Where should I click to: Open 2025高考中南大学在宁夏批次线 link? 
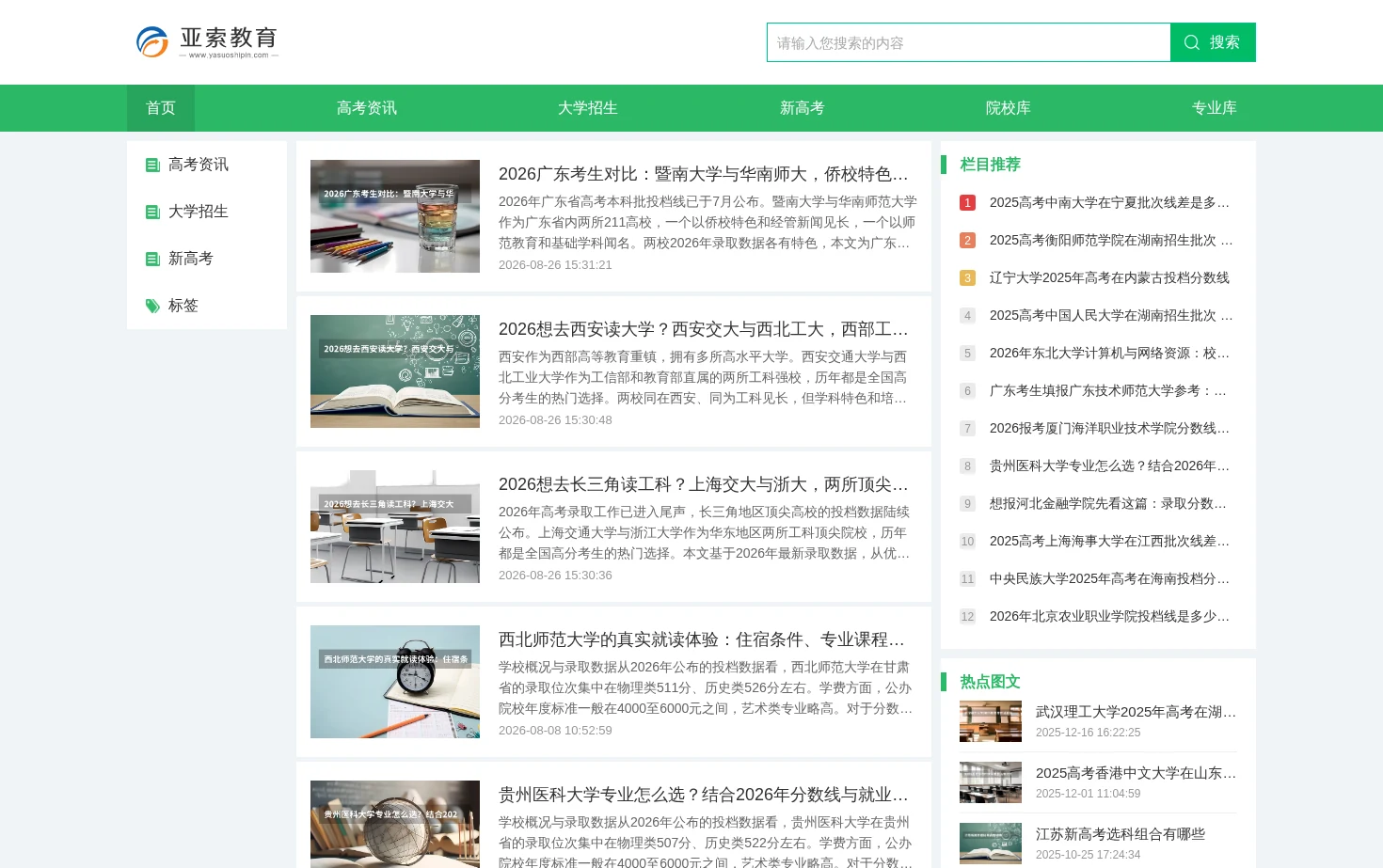click(1110, 202)
